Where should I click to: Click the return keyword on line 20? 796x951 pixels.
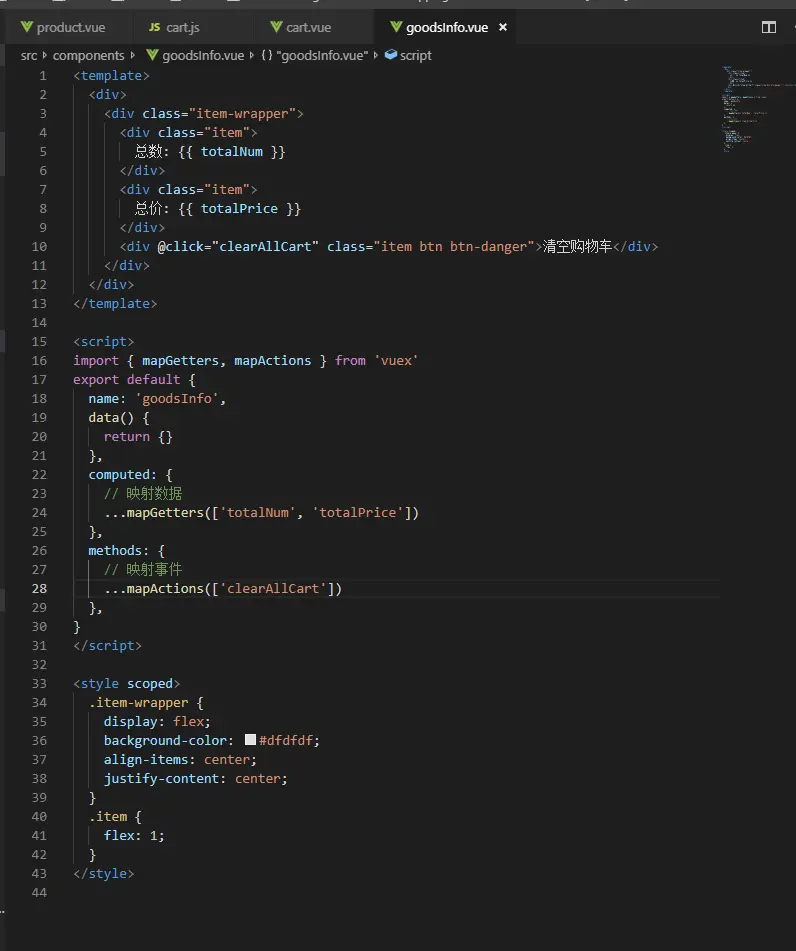(x=126, y=437)
